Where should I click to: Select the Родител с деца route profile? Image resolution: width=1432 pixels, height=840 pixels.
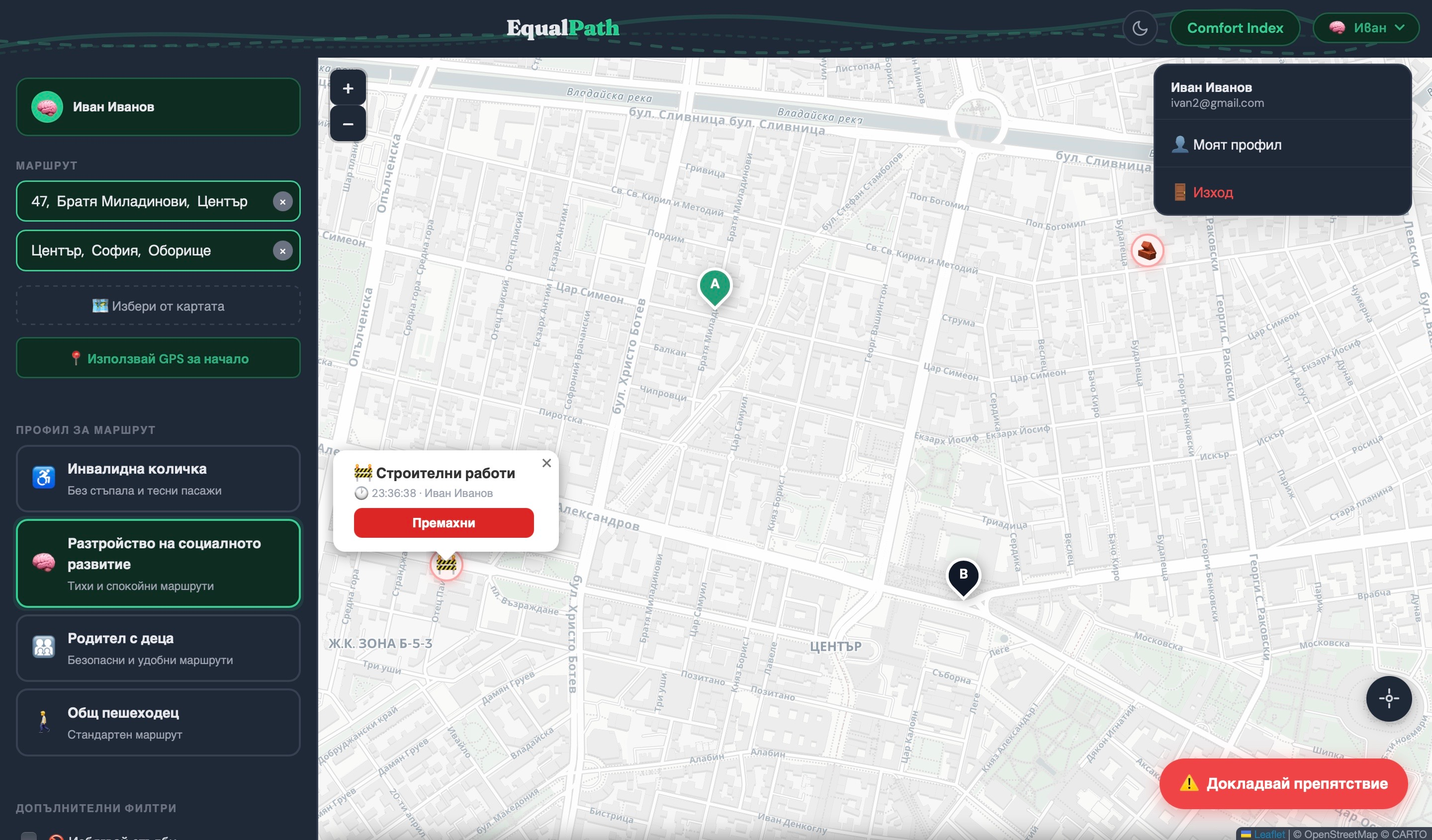click(x=158, y=648)
